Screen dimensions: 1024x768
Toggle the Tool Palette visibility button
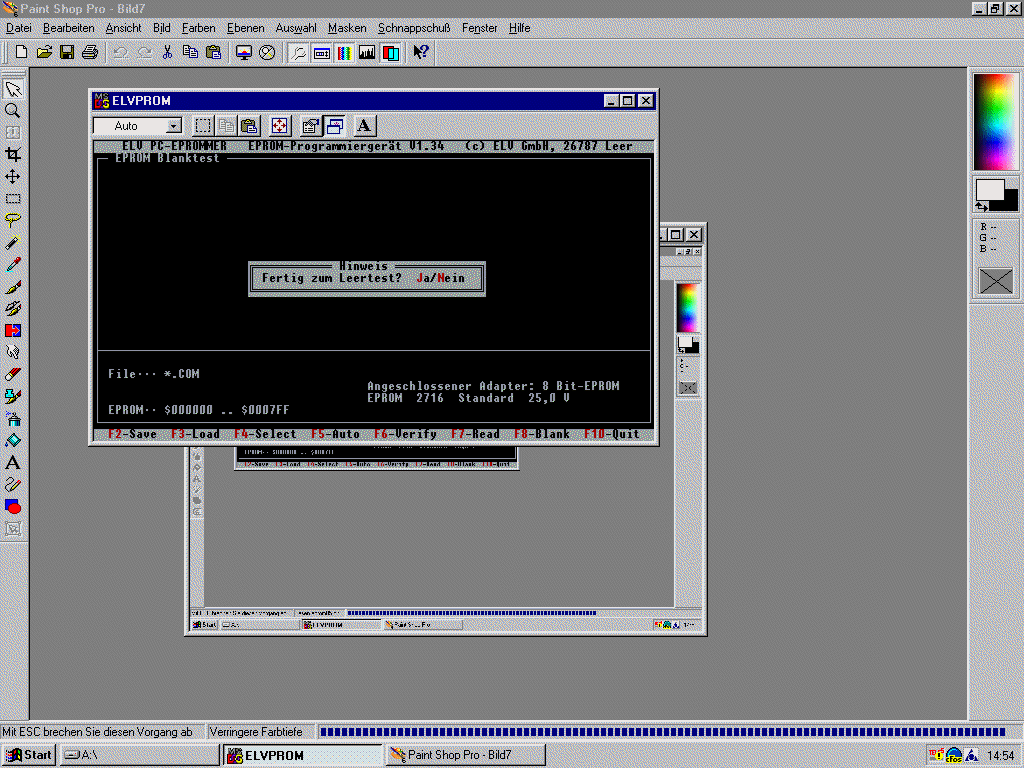tap(298, 52)
